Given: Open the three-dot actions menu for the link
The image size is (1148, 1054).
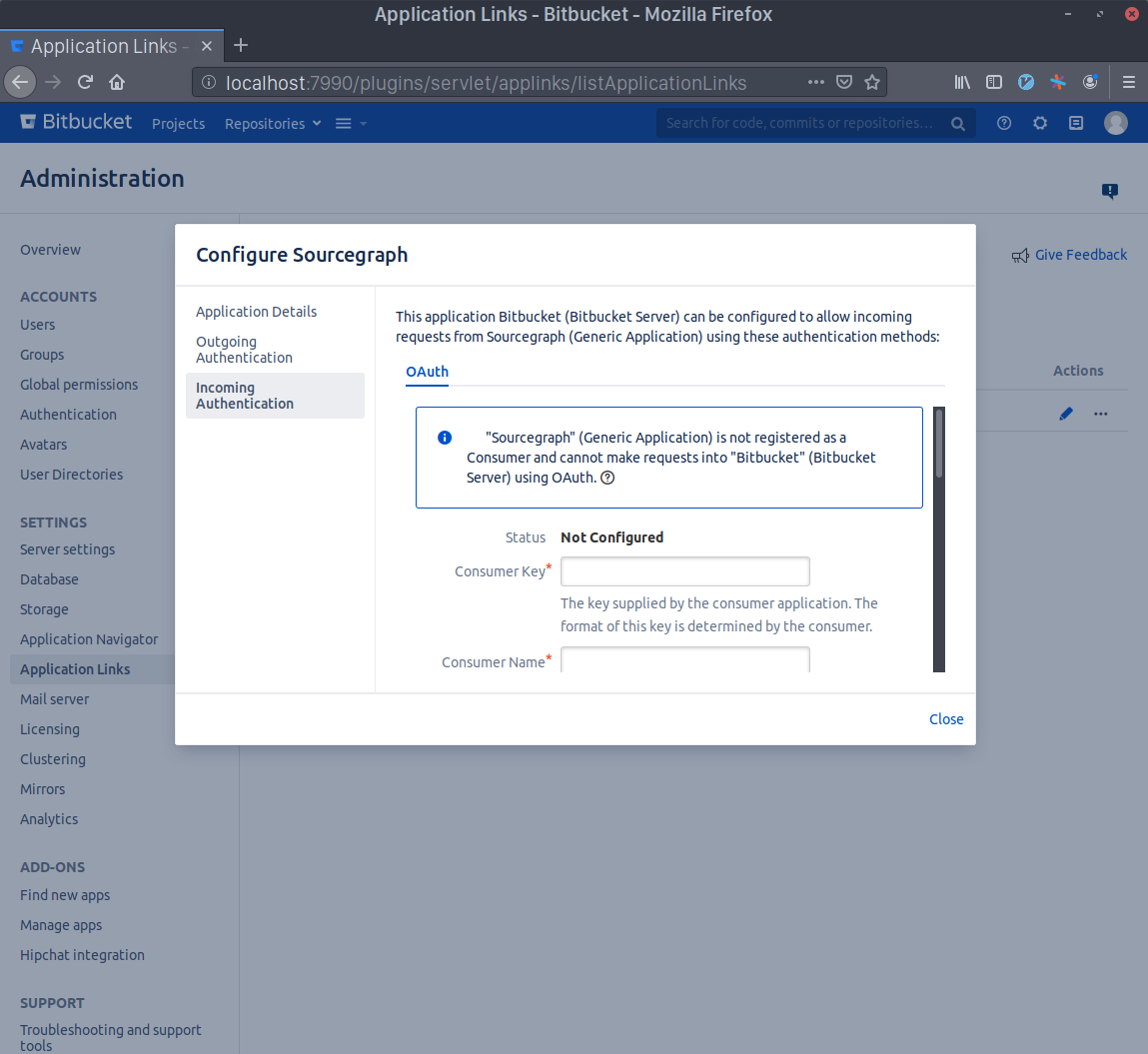Looking at the screenshot, I should point(1100,414).
